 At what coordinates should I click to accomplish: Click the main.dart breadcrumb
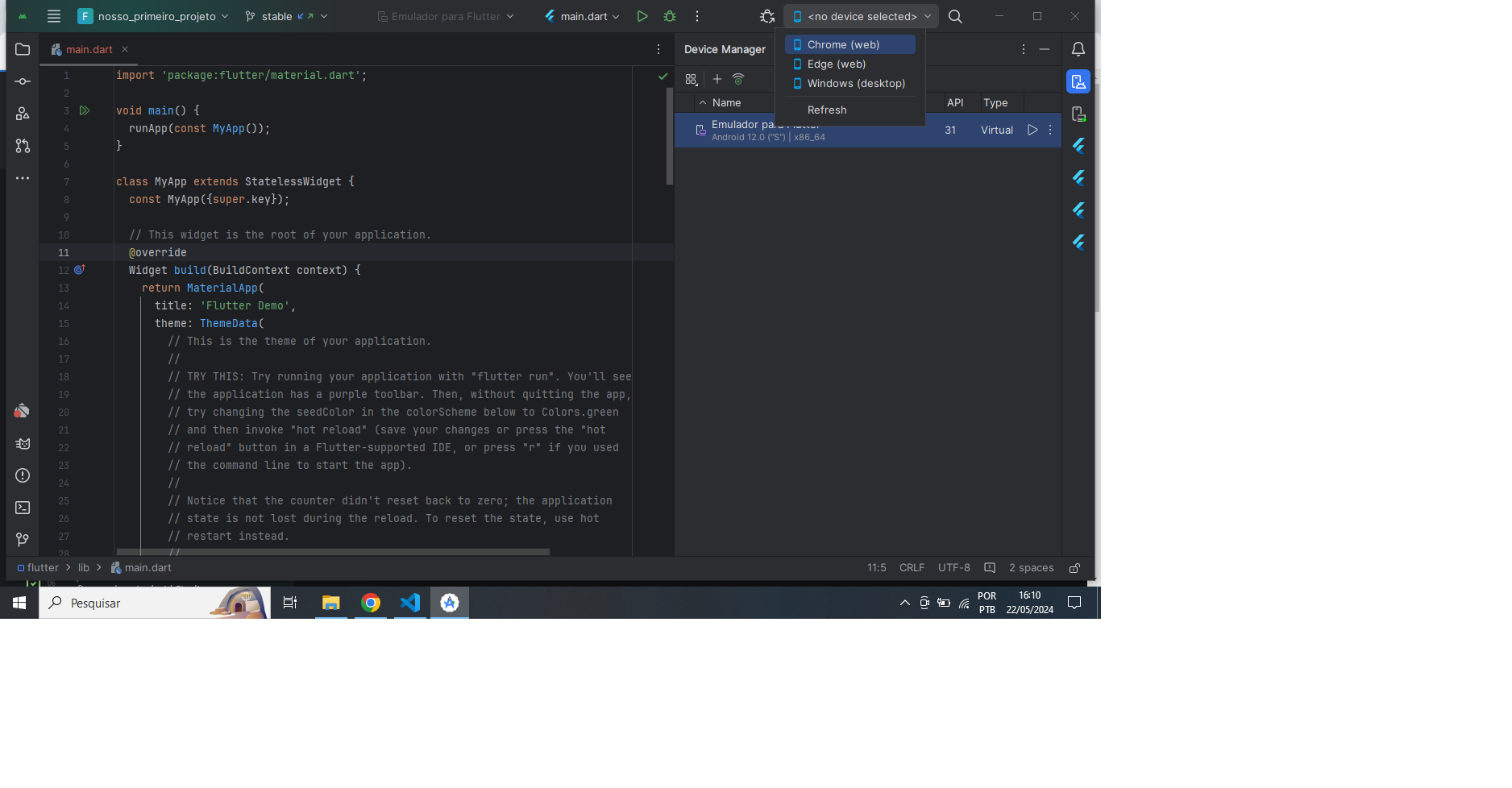(x=141, y=568)
